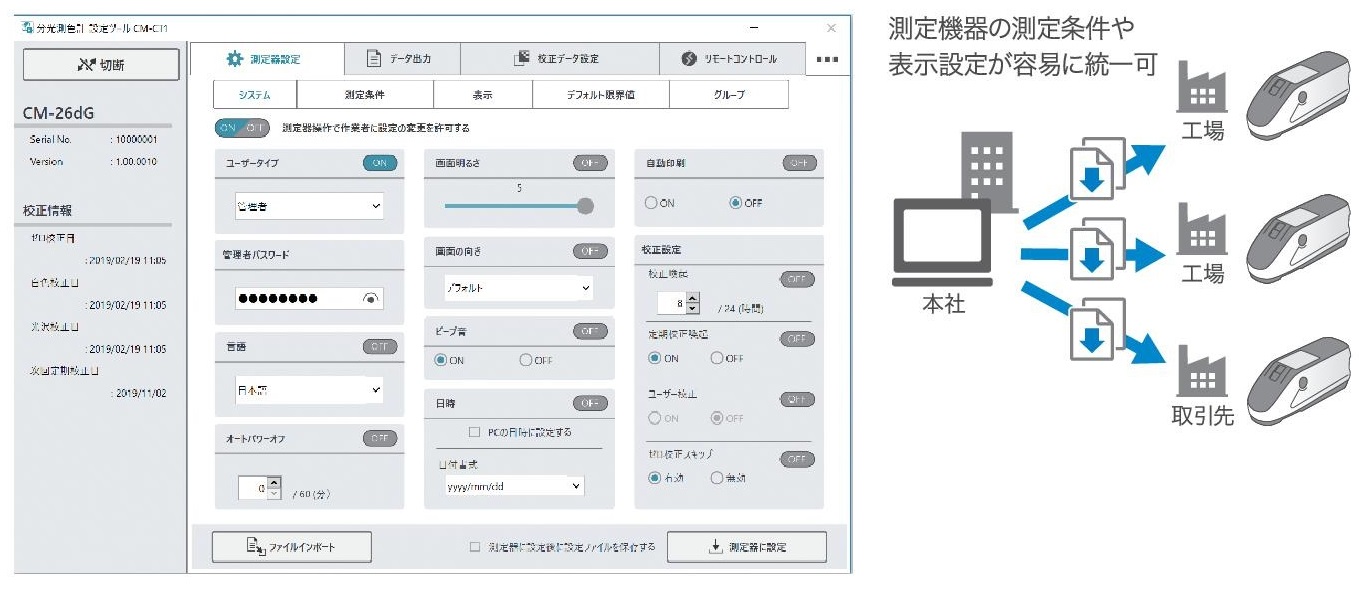Viewport: 1369px width, 589px height.
Task: Open the 校正データ設定 tab
Action: [558, 59]
